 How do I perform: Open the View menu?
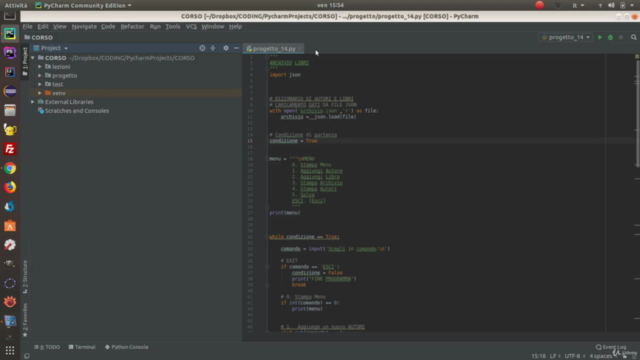pos(60,27)
